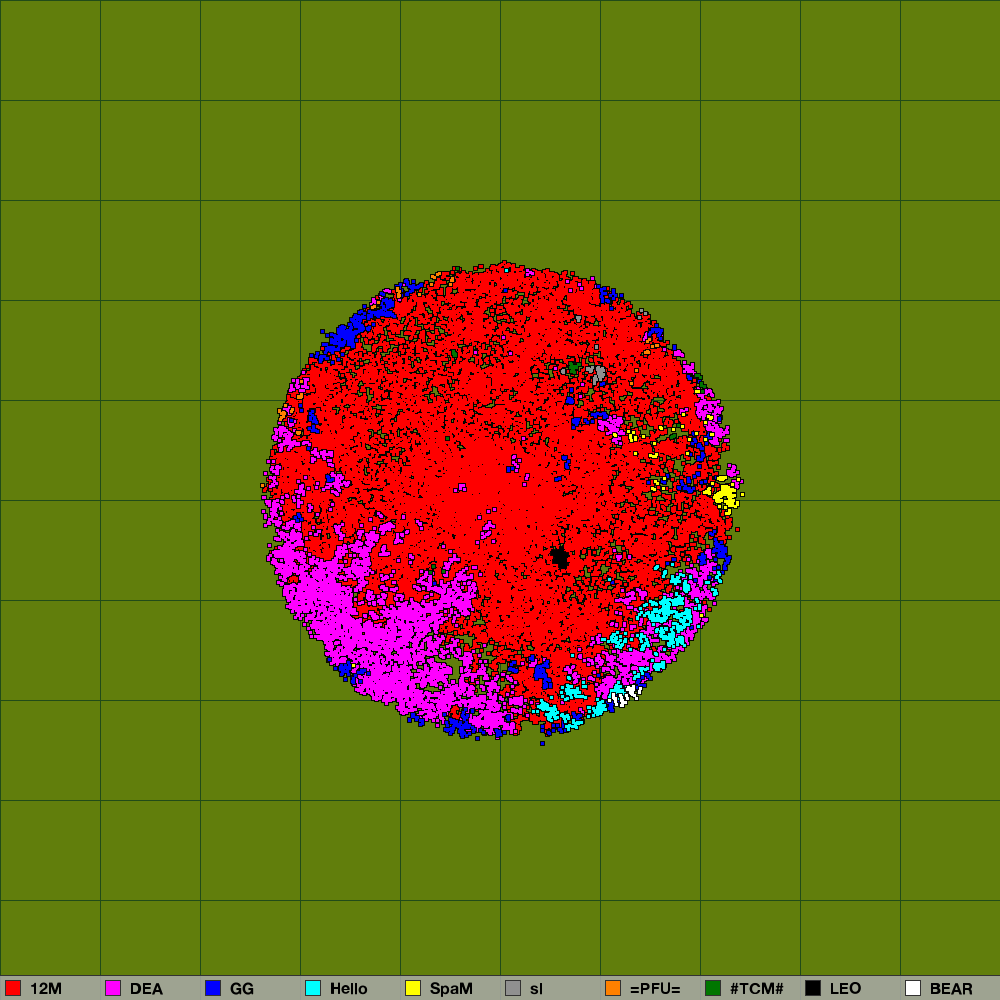The height and width of the screenshot is (1000, 1000).
Task: Select the DEA label in legend
Action: (x=146, y=989)
